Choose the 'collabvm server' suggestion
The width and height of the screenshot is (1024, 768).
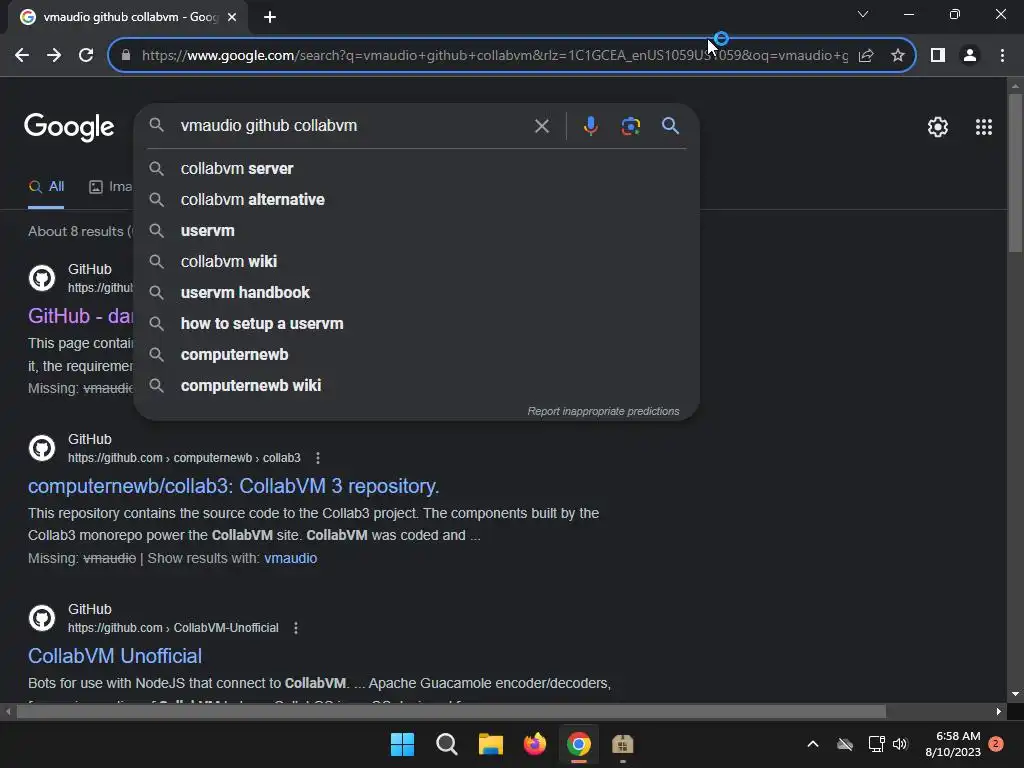pyautogui.click(x=416, y=168)
